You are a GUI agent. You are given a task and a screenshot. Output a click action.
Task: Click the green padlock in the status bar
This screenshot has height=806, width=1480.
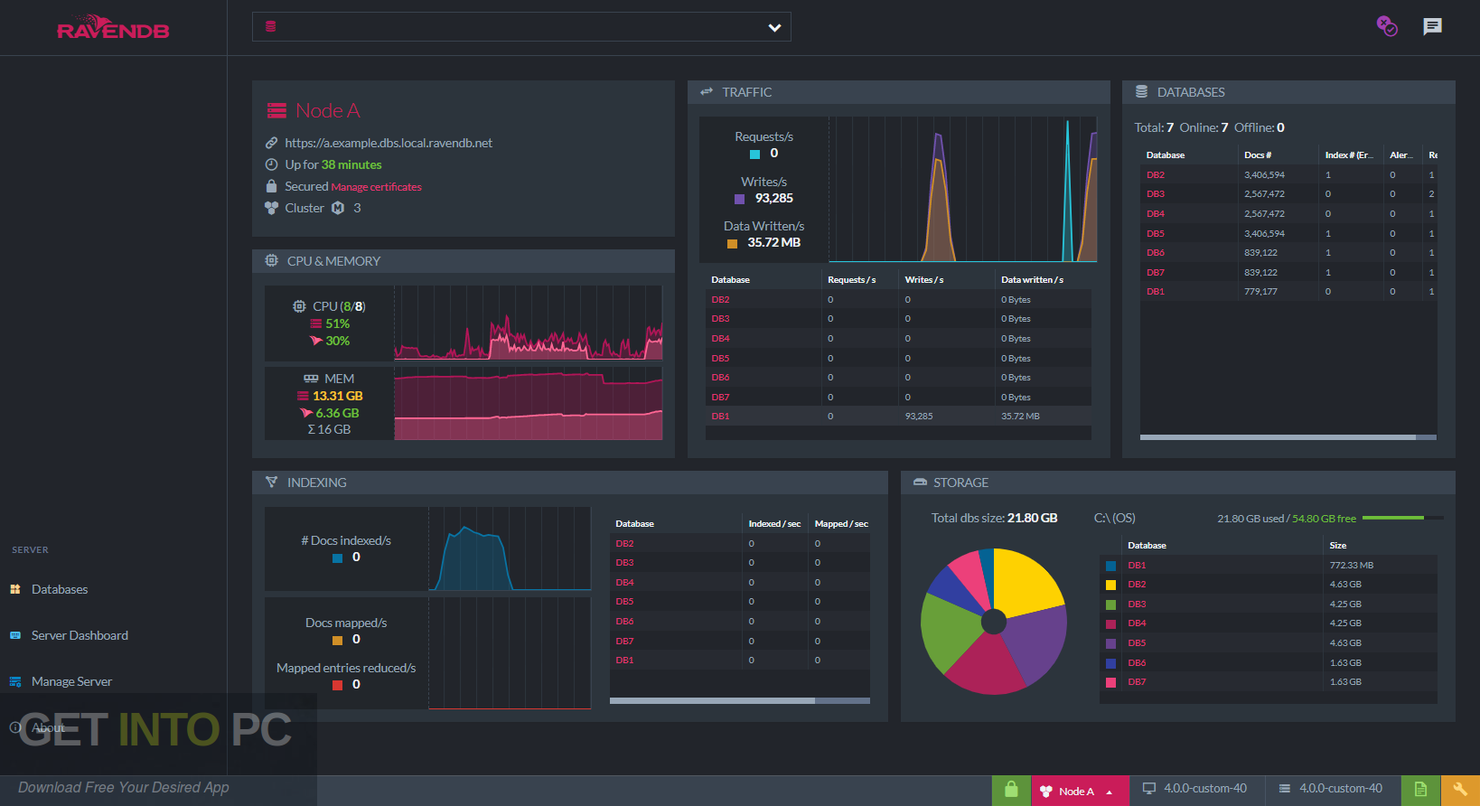pyautogui.click(x=1010, y=789)
